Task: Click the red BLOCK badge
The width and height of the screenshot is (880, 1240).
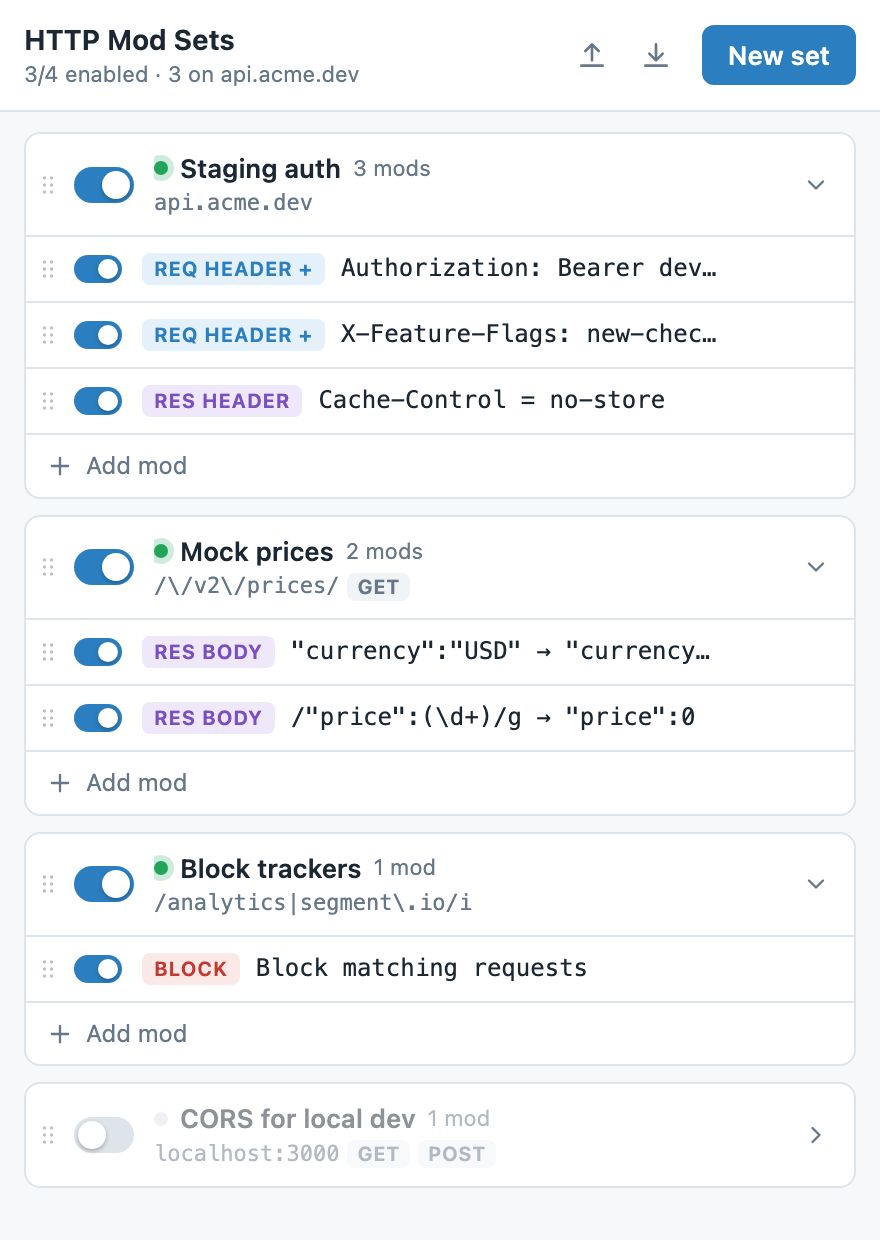Action: tap(191, 968)
